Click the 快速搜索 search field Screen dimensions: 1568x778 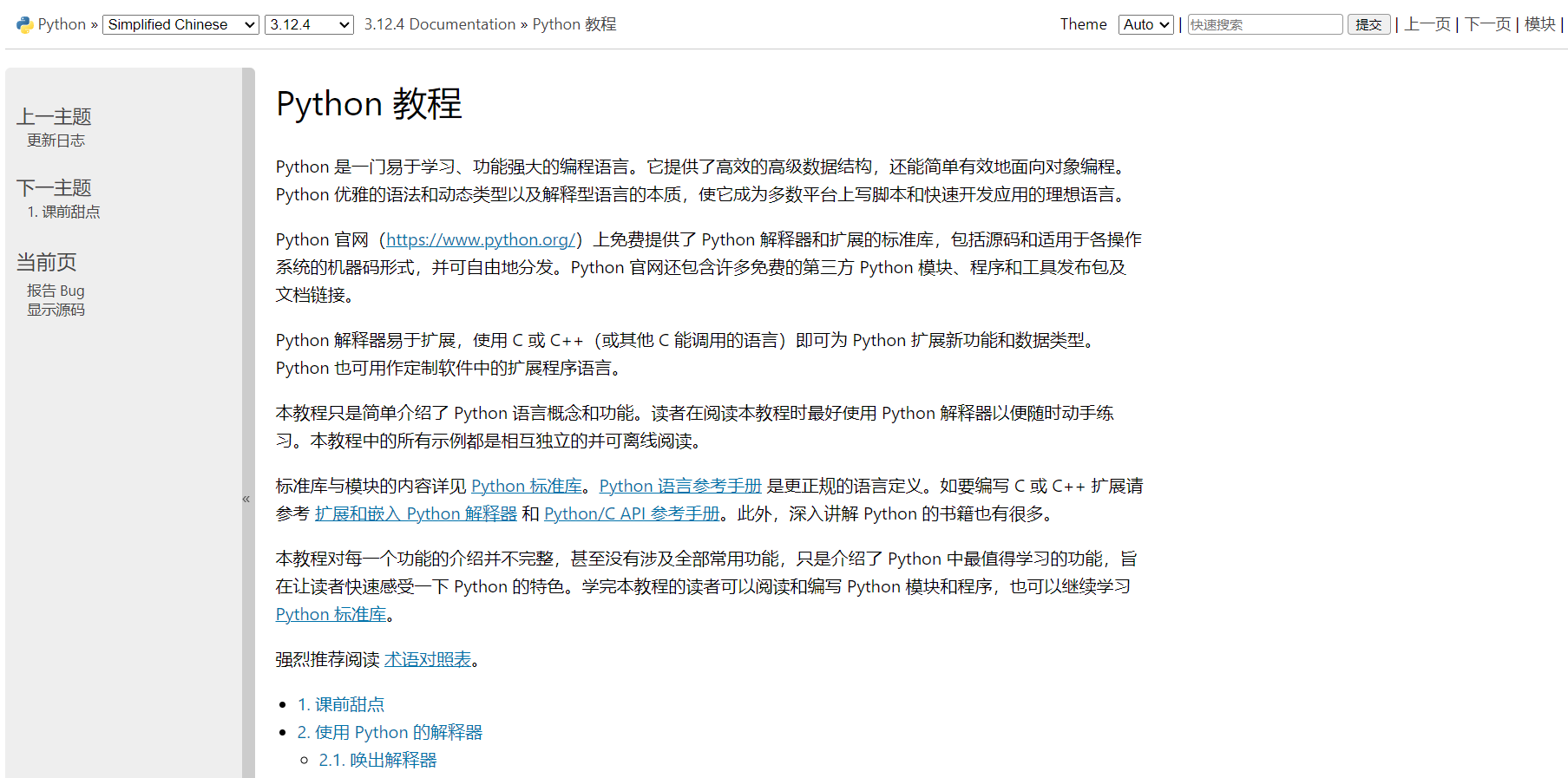(x=1263, y=24)
